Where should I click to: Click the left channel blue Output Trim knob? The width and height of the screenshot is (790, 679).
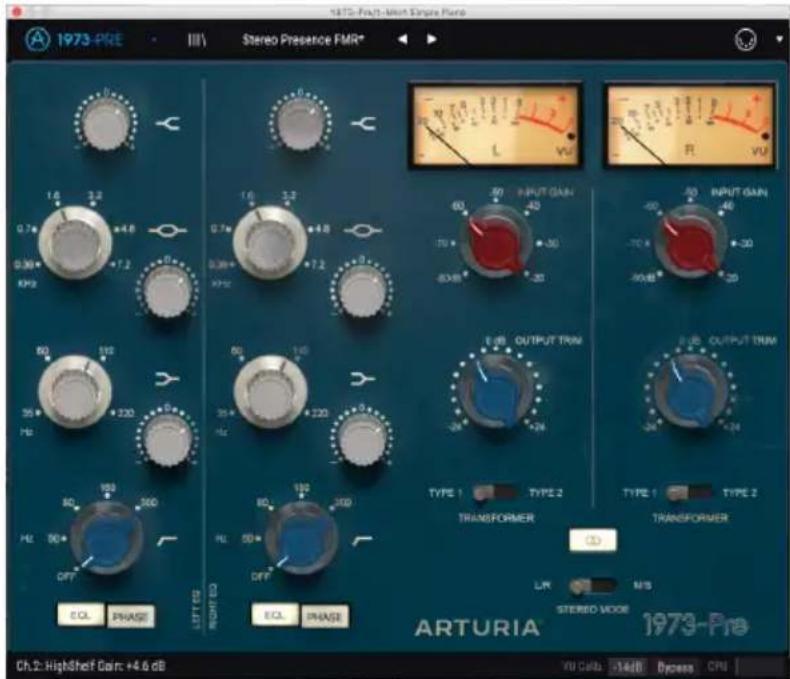pyautogui.click(x=496, y=392)
